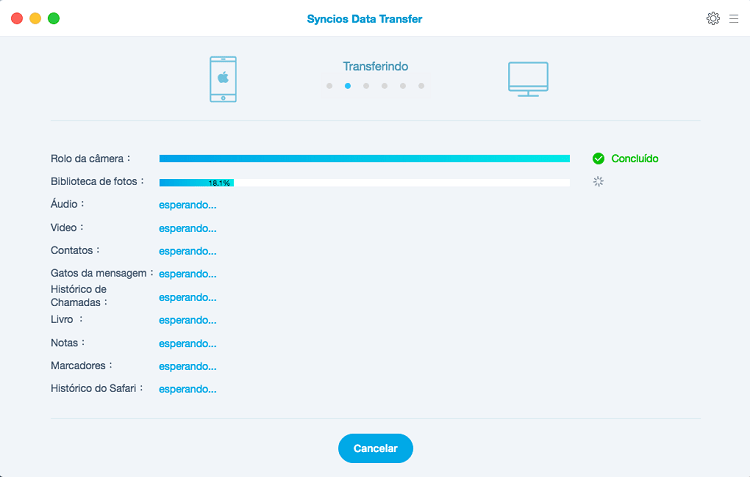
Task: Click the source iPhone device icon
Action: coord(223,78)
